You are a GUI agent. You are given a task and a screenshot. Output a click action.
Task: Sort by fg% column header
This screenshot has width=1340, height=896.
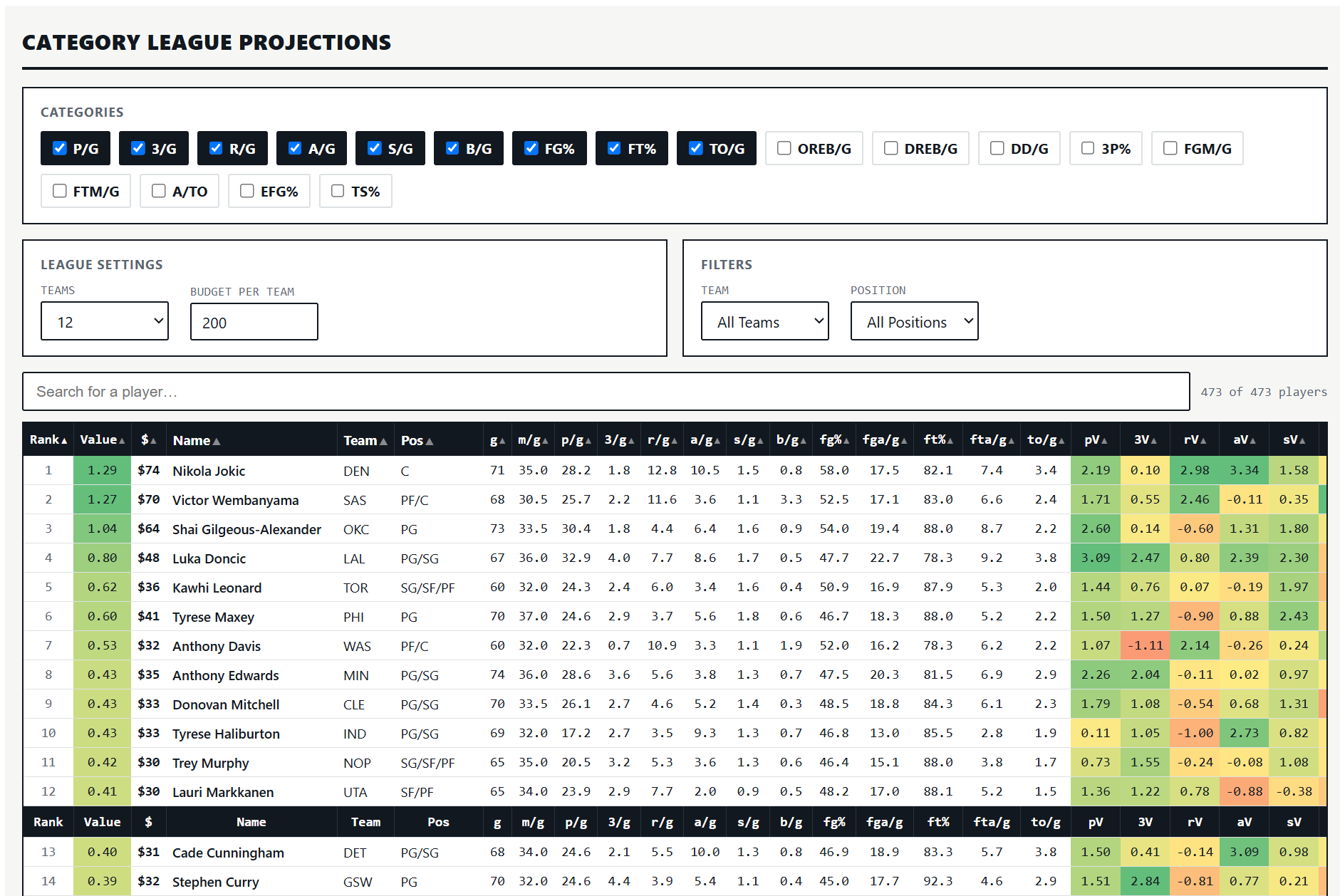pos(835,440)
